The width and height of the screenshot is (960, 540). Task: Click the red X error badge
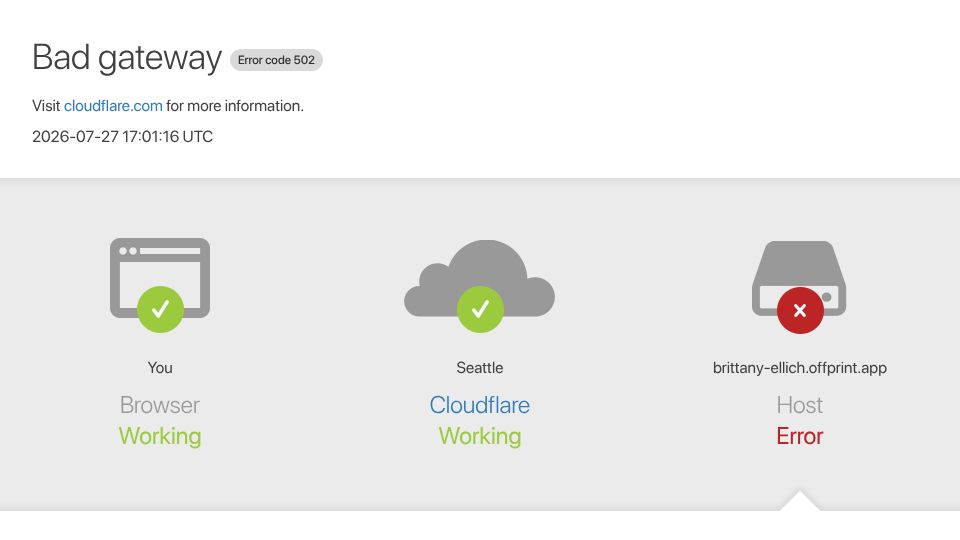(x=800, y=310)
